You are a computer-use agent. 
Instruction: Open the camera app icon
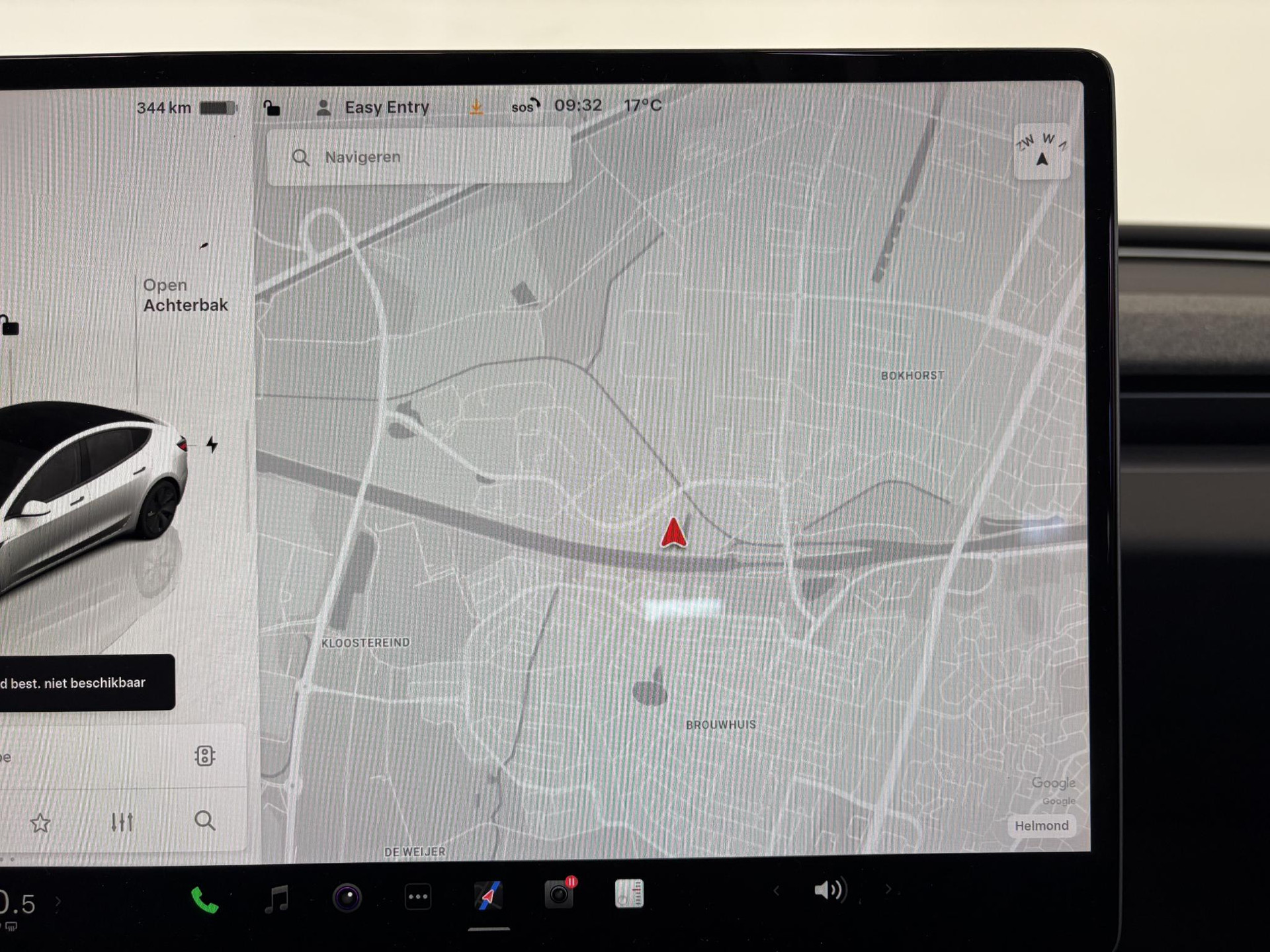347,898
